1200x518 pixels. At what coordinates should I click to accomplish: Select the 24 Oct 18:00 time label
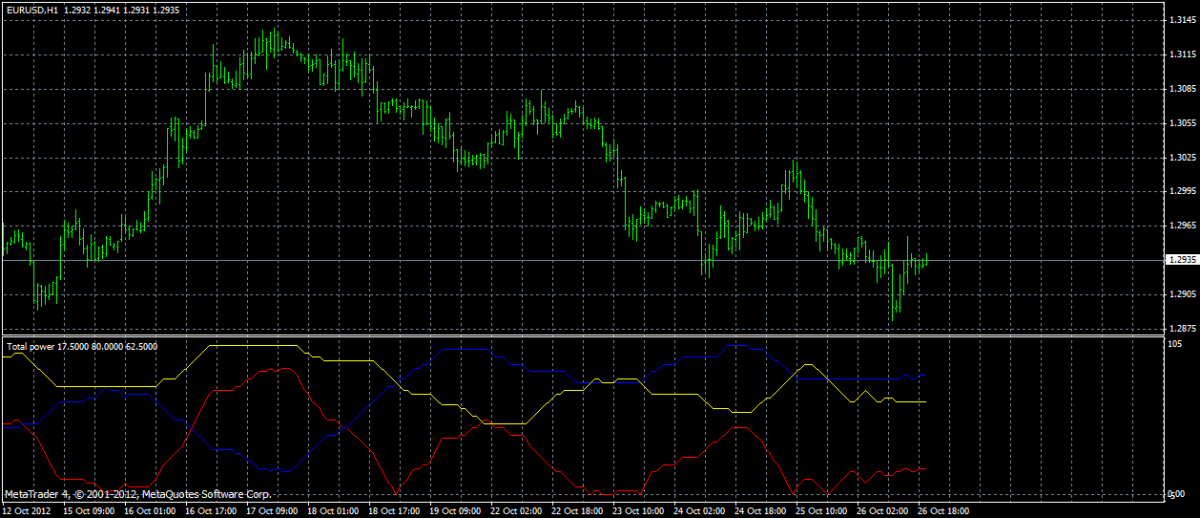(x=759, y=510)
